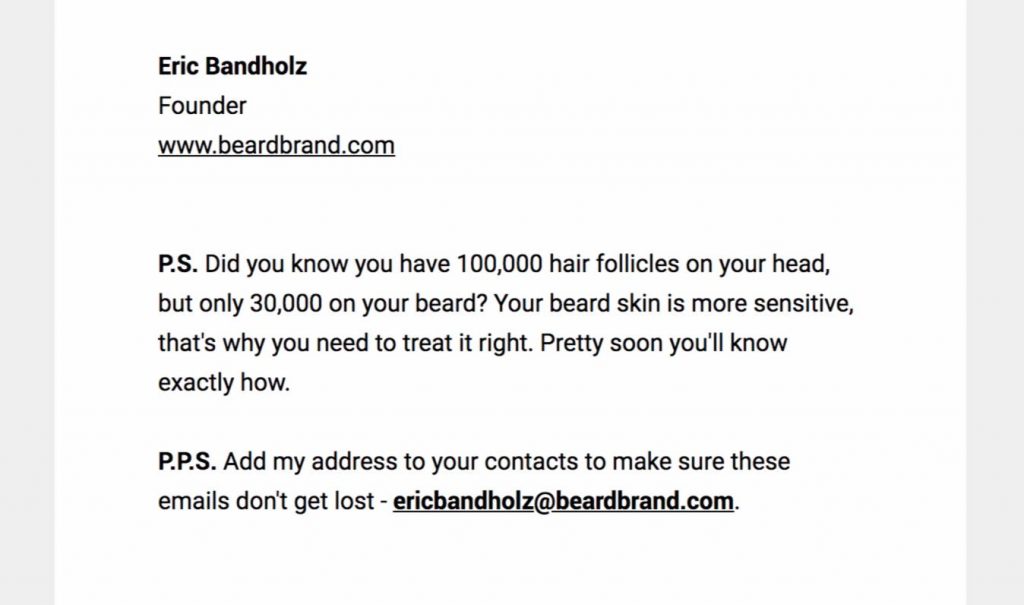
Task: Click the number 100,000 in the postscript
Action: click(x=499, y=264)
